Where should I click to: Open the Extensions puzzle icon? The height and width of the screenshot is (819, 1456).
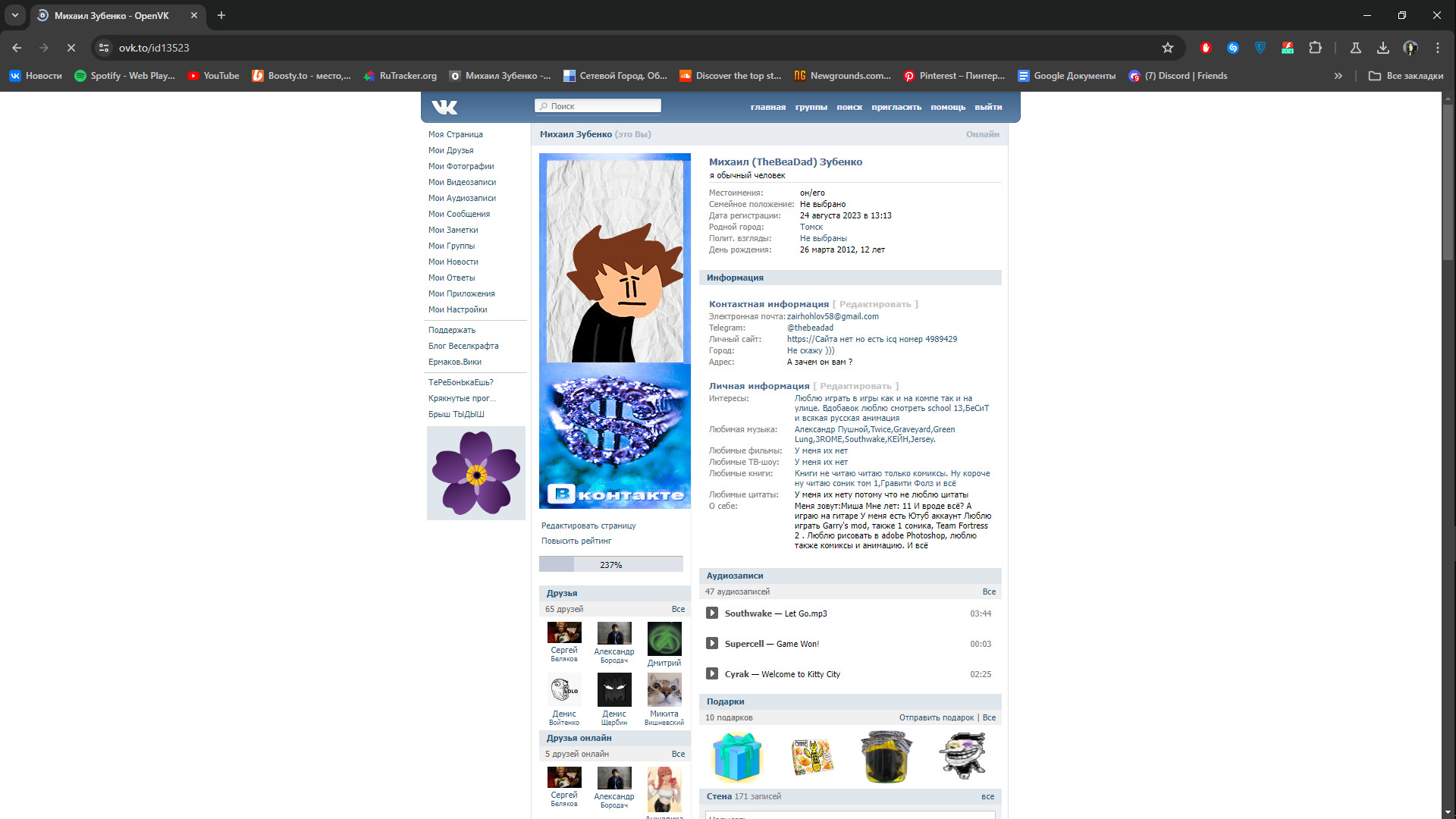1316,48
